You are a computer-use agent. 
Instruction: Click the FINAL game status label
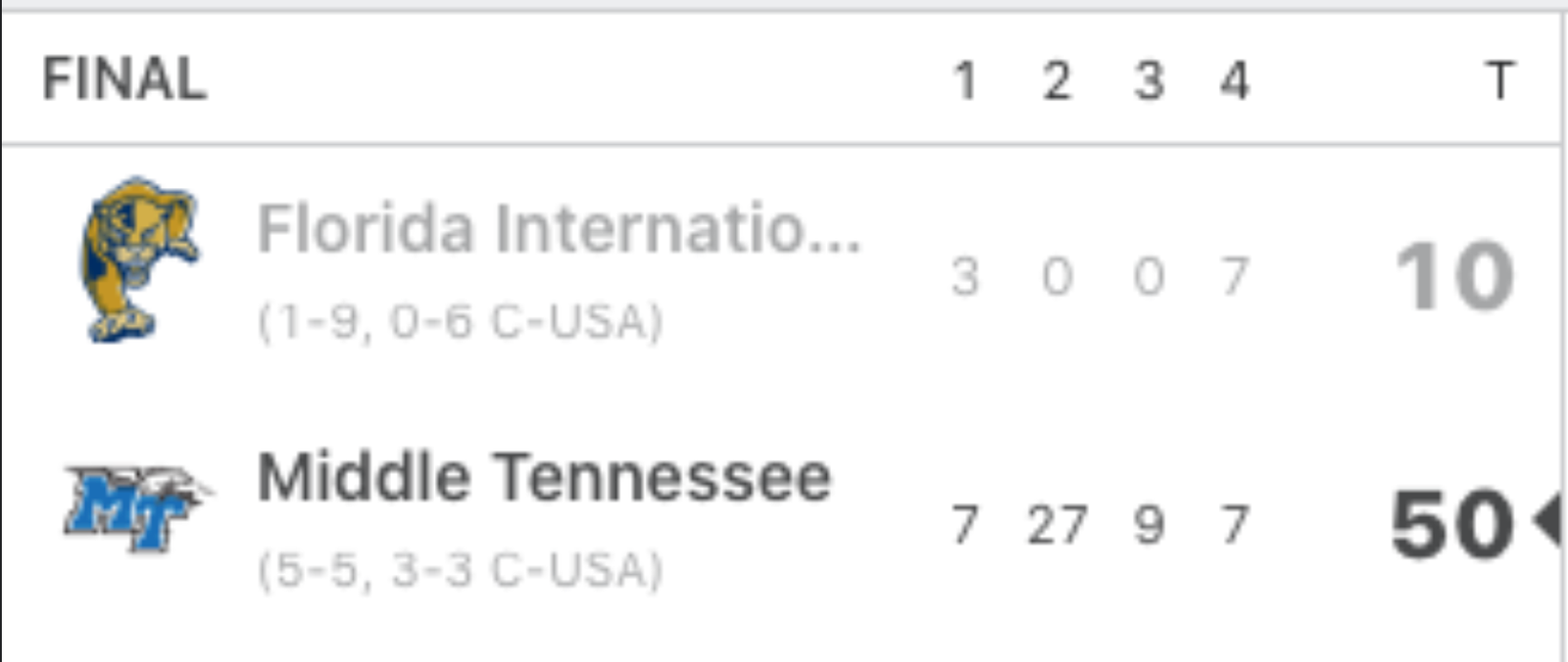pyautogui.click(x=124, y=79)
